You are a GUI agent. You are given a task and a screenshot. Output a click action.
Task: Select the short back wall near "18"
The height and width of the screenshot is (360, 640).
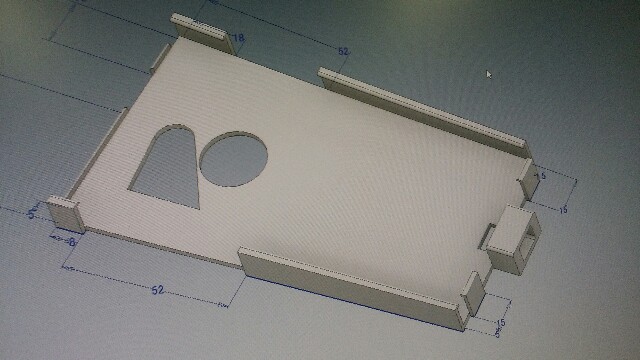pyautogui.click(x=203, y=33)
